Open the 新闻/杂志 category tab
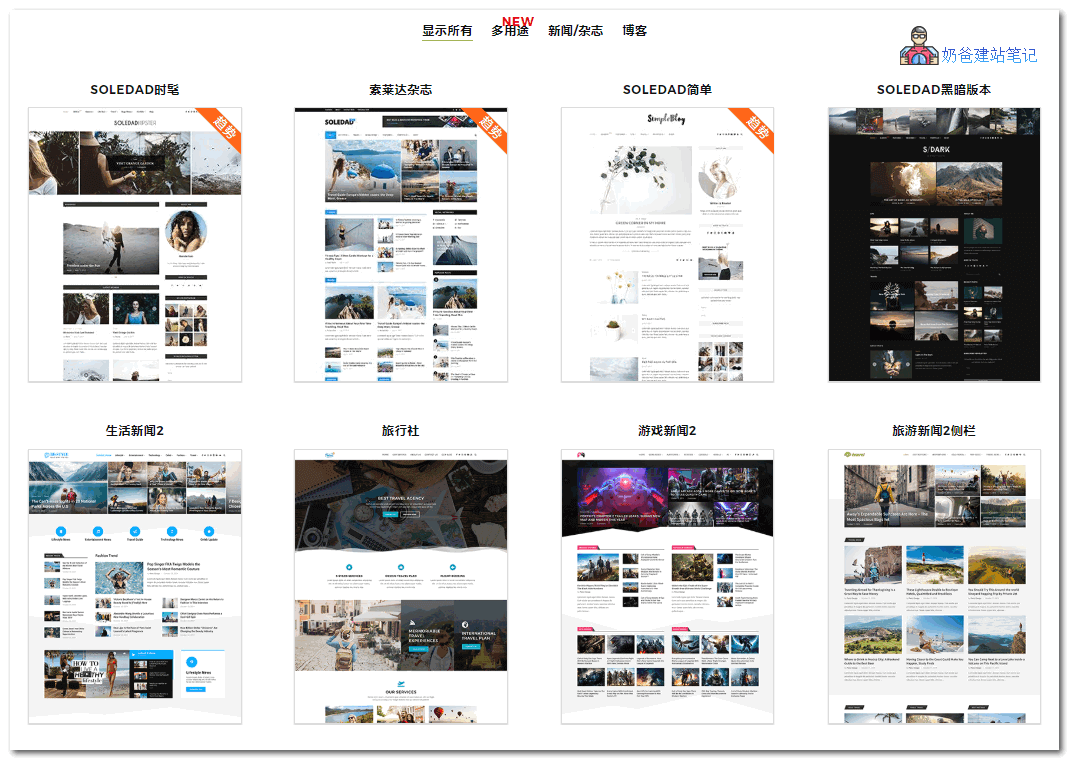 click(x=575, y=31)
